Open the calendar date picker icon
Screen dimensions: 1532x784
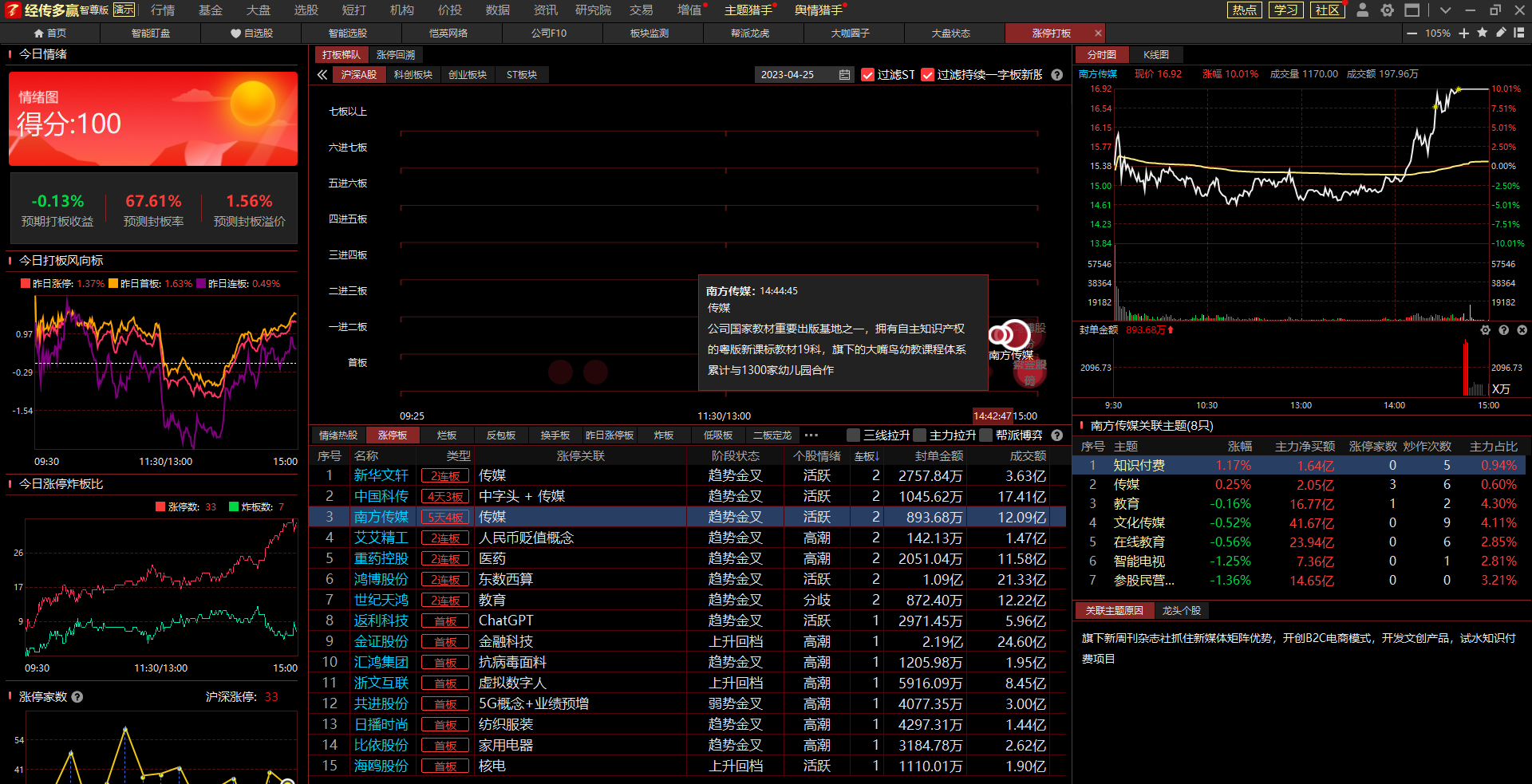pyautogui.click(x=845, y=75)
